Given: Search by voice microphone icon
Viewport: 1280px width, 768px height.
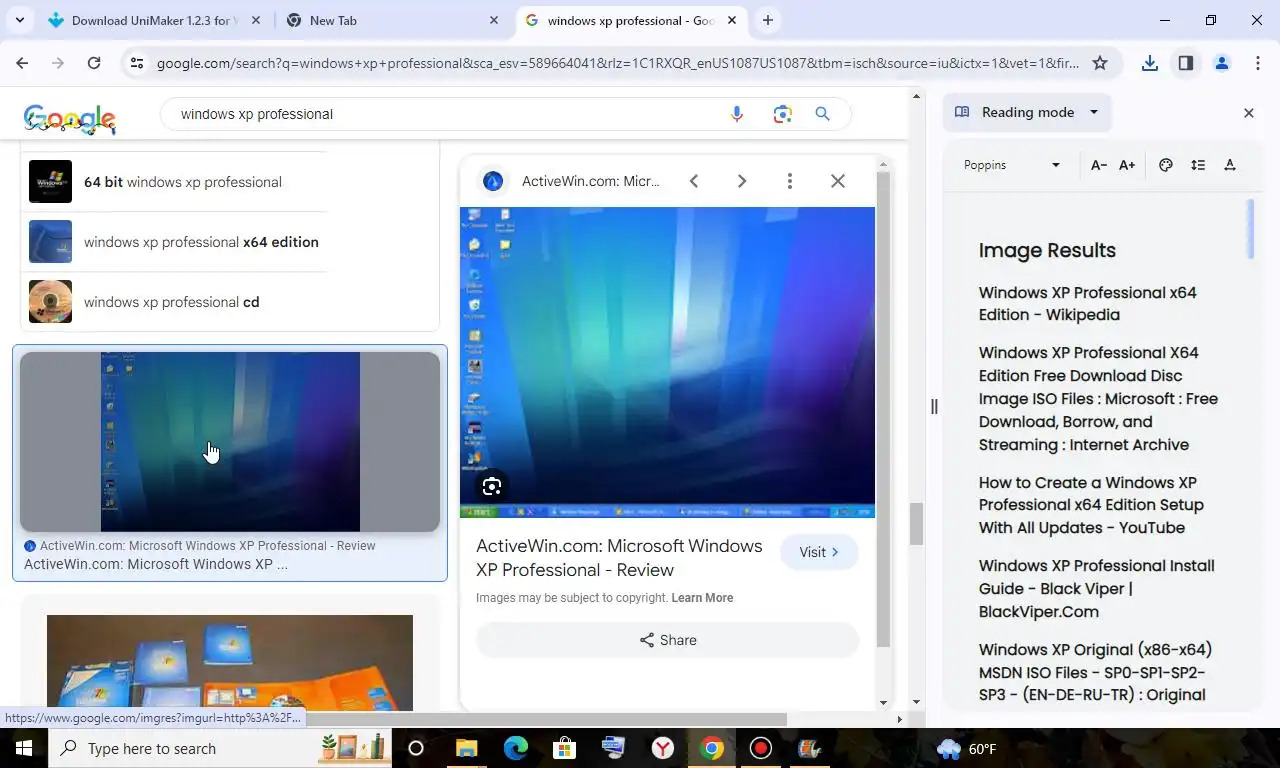Looking at the screenshot, I should click(x=737, y=114).
